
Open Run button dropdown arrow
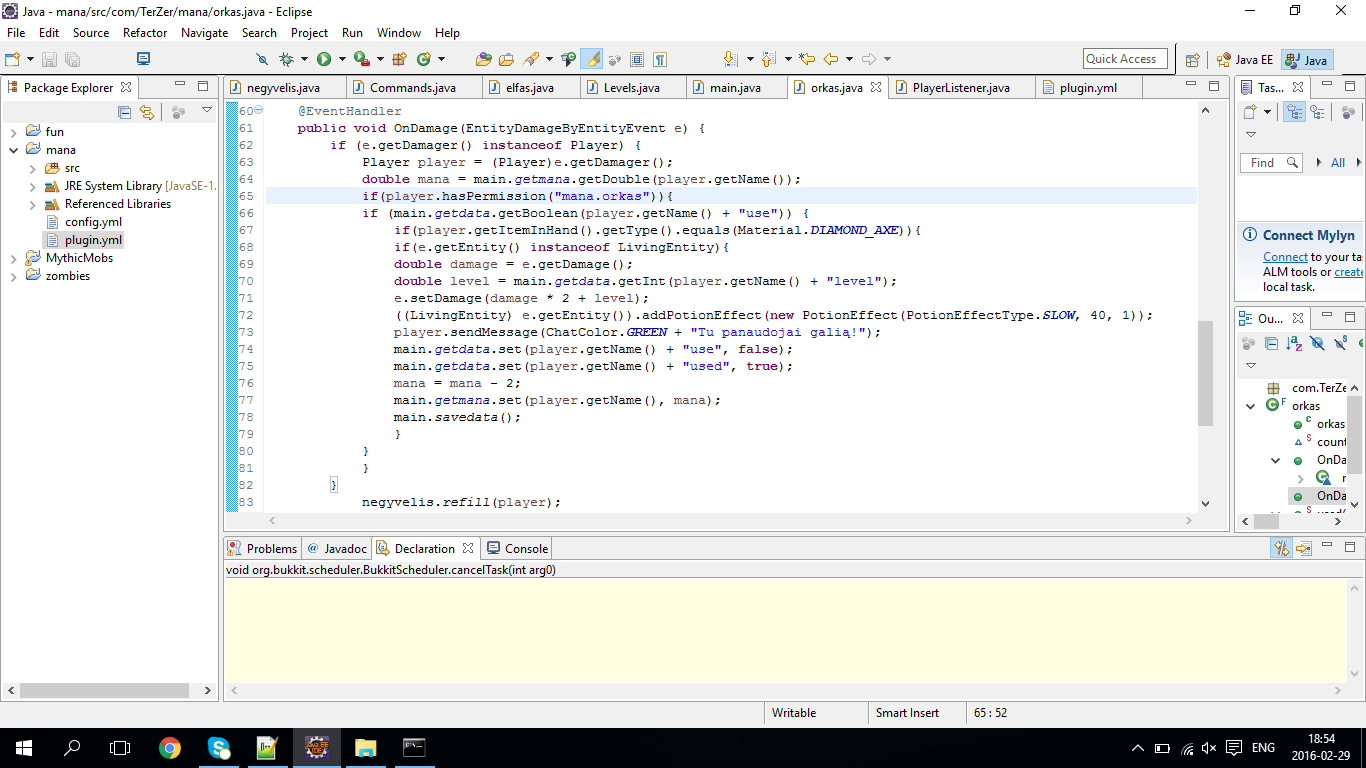(x=342, y=59)
